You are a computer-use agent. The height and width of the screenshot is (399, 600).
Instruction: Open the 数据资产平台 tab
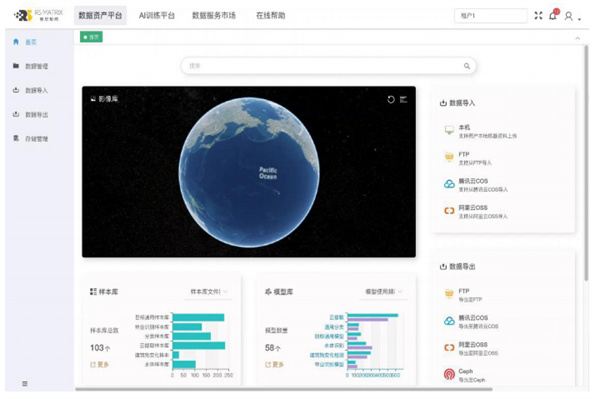[x=100, y=16]
